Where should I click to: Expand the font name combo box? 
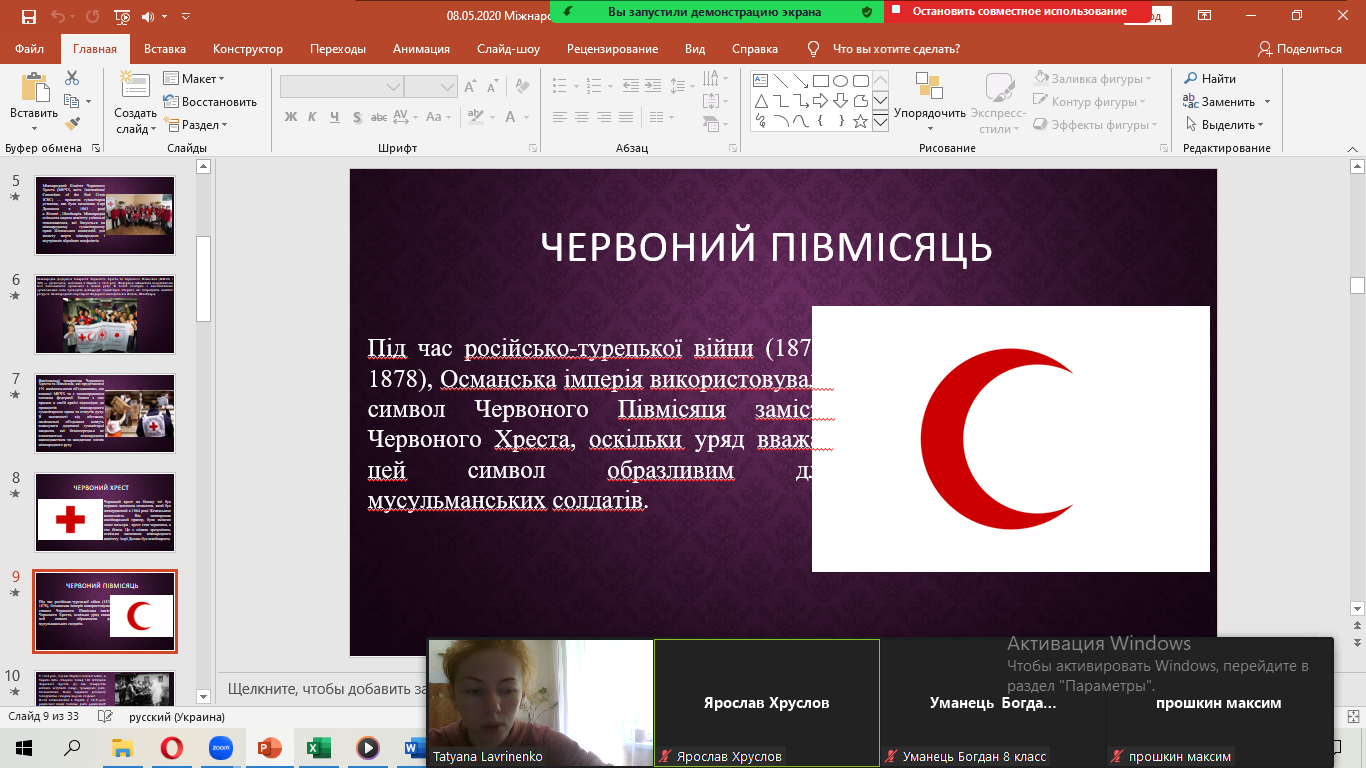(x=394, y=87)
